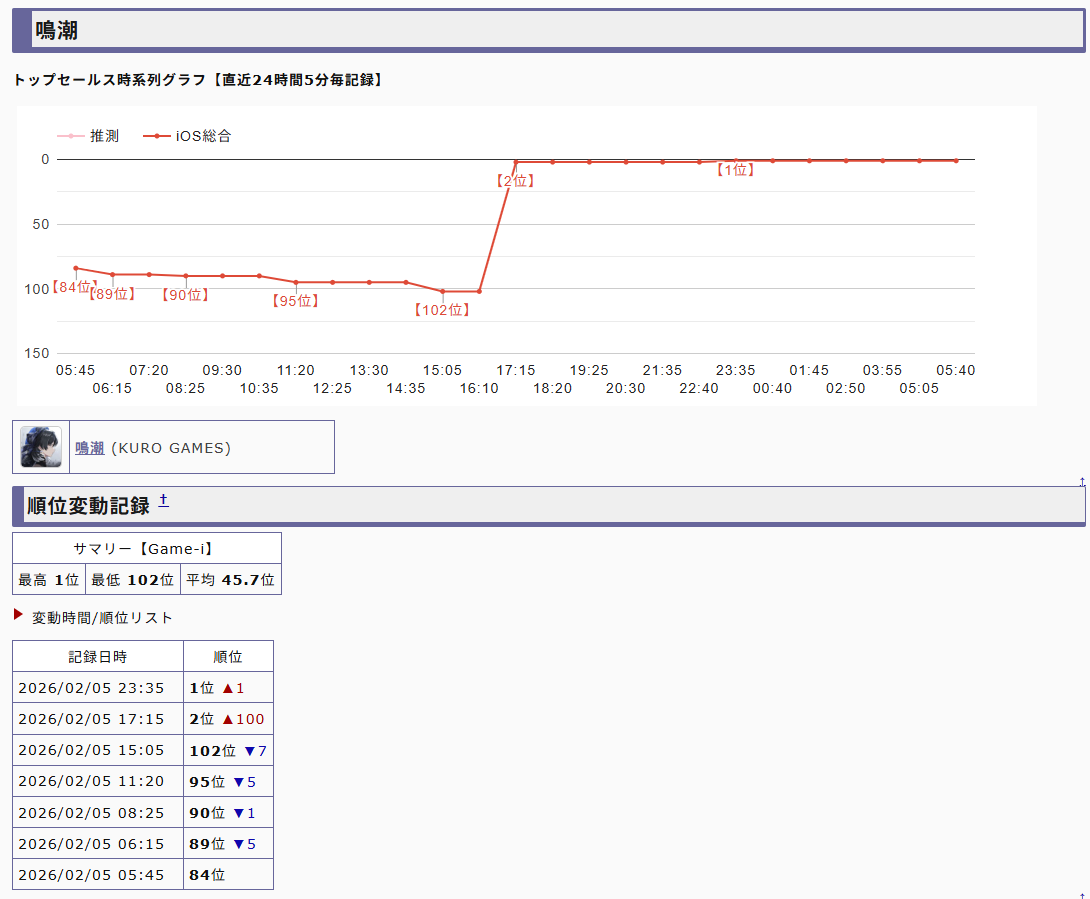Click the 記録日時 column header
The width and height of the screenshot is (1090, 899).
pyautogui.click(x=98, y=656)
